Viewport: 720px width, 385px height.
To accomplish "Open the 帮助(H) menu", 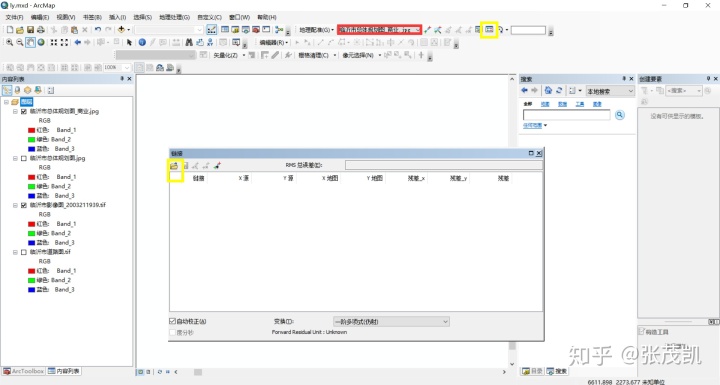I will 267,17.
